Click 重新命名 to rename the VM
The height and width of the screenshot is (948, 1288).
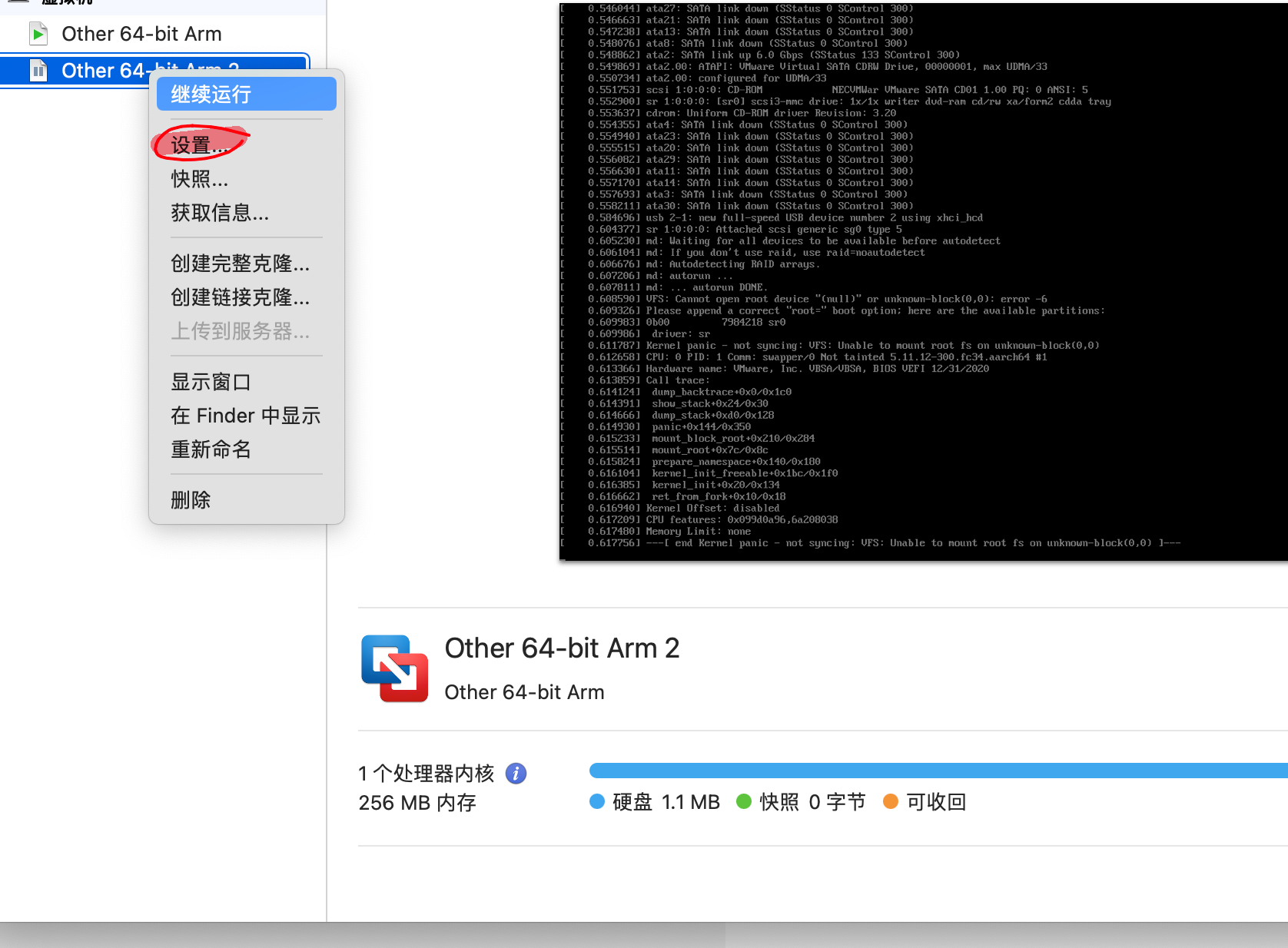[210, 449]
